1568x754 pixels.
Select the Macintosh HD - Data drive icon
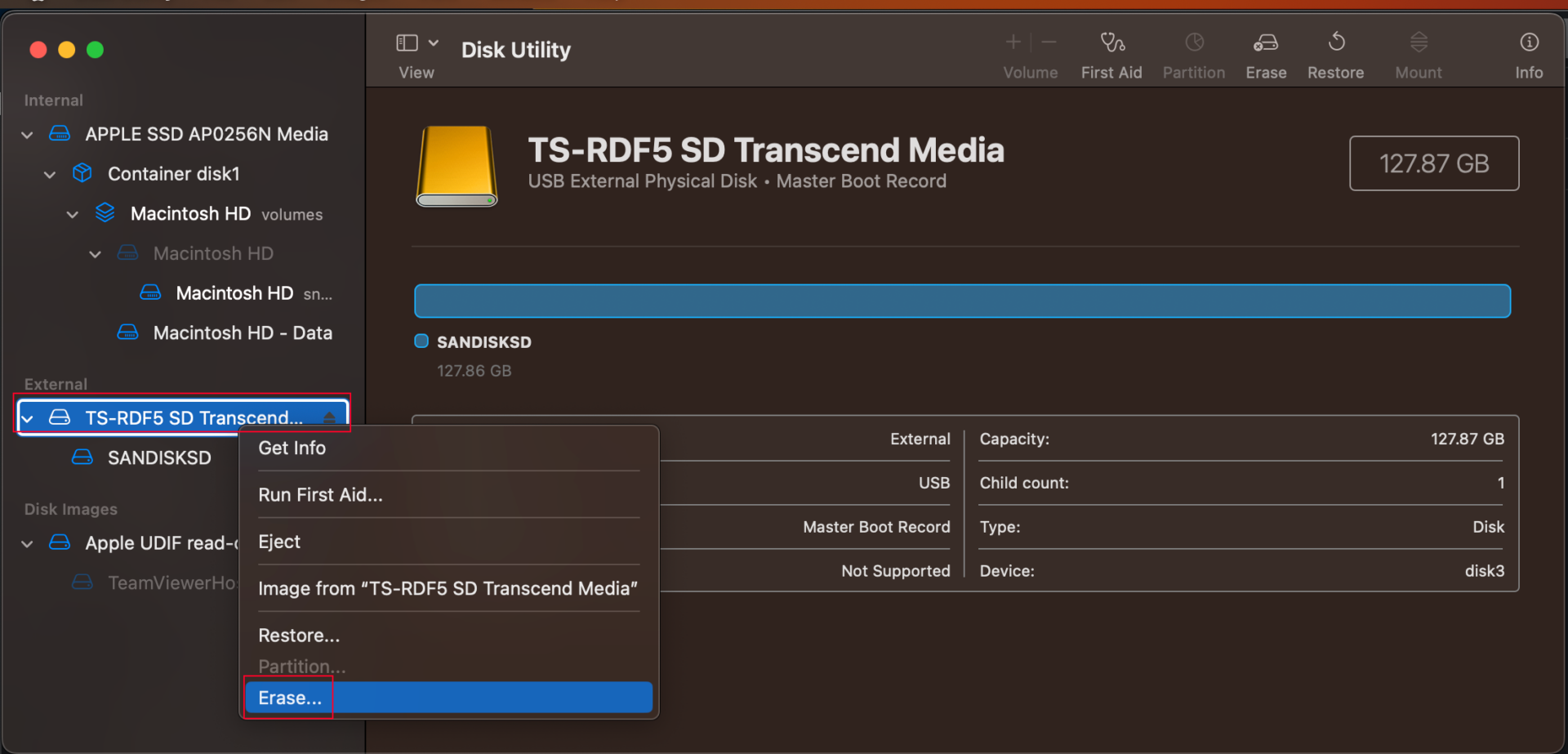coord(127,332)
